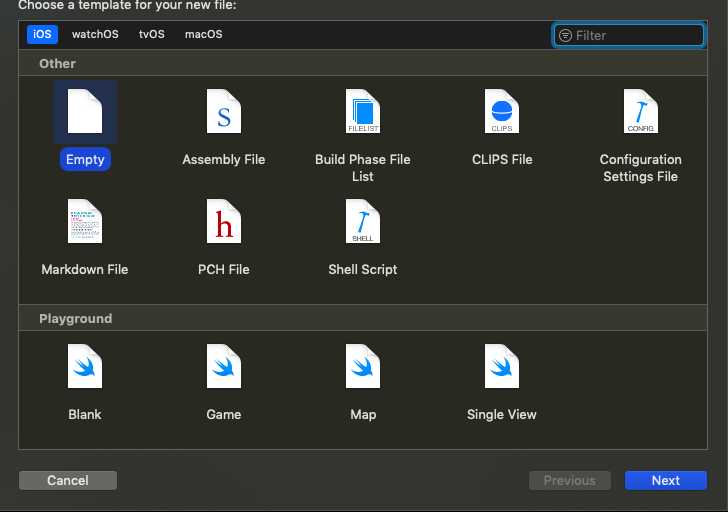Image resolution: width=728 pixels, height=512 pixels.
Task: Show the macOS platform tab
Action: pyautogui.click(x=204, y=34)
